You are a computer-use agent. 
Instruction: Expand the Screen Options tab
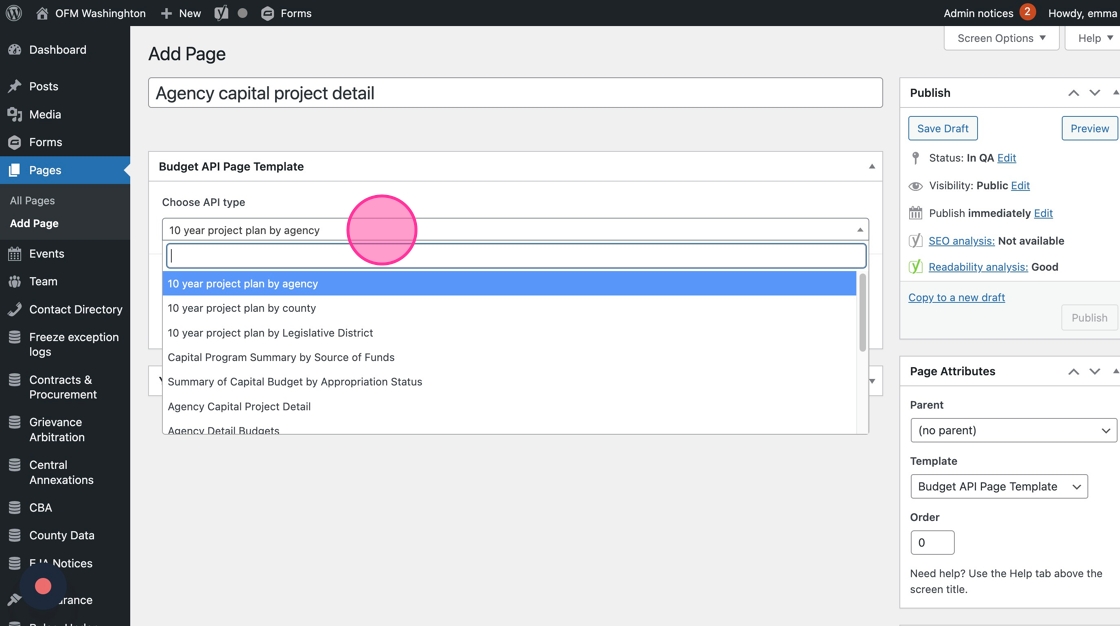click(1001, 38)
